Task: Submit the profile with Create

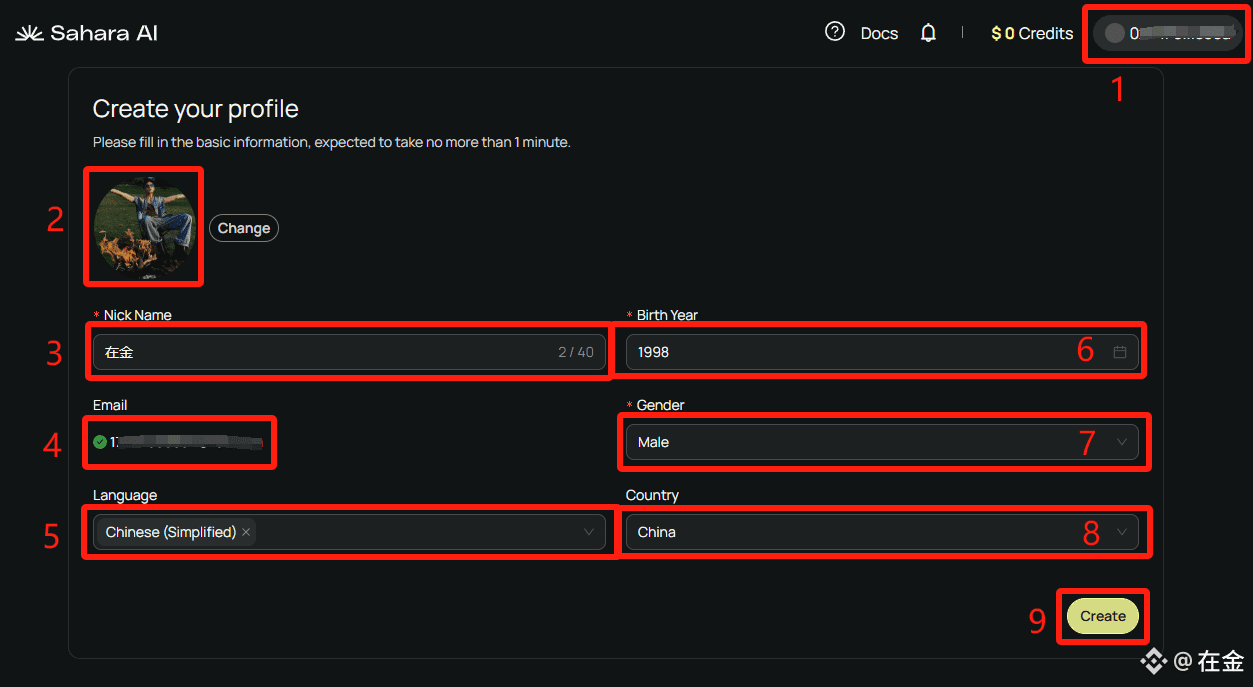Action: tap(1102, 616)
